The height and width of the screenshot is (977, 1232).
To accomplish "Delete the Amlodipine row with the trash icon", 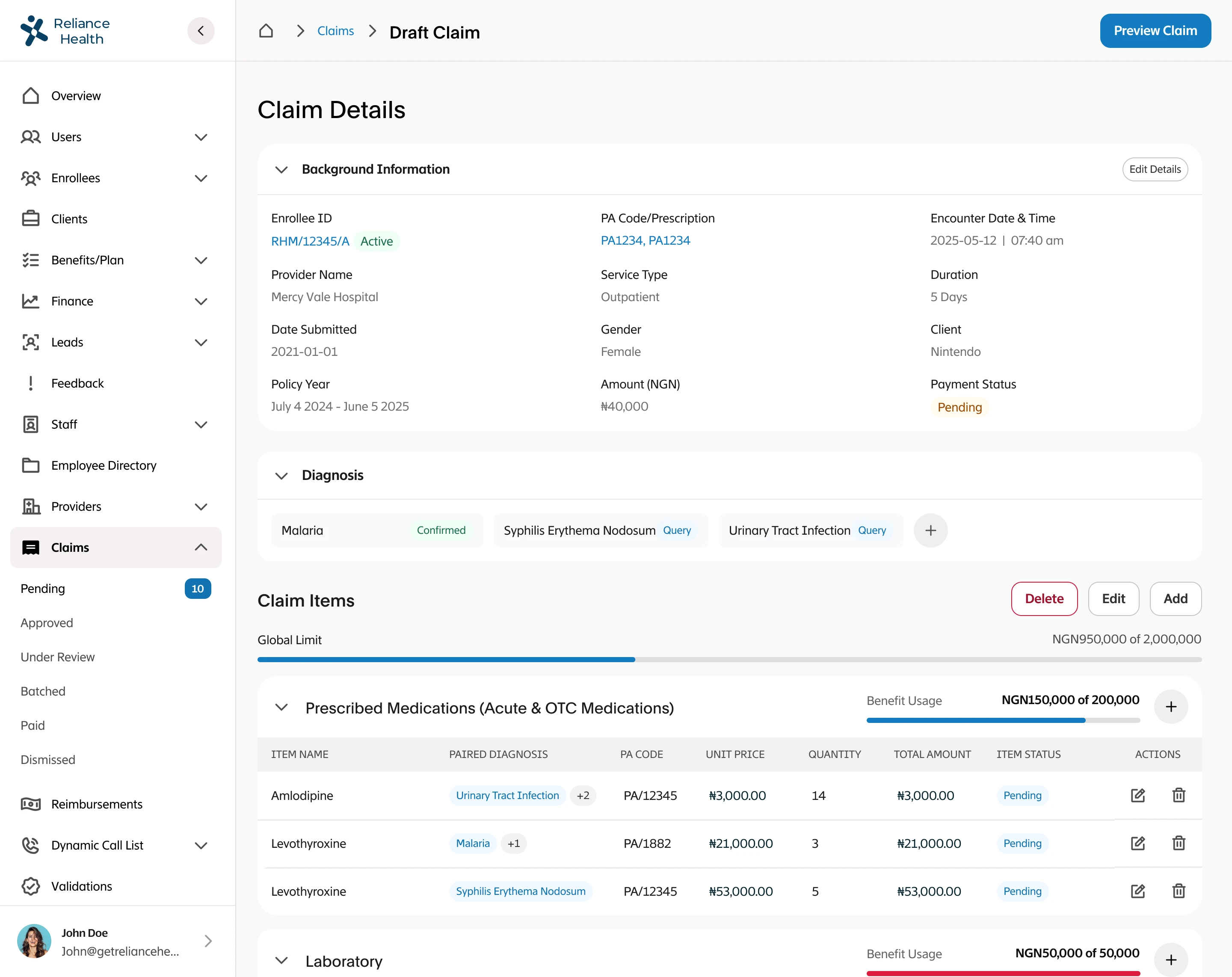I will [x=1178, y=795].
